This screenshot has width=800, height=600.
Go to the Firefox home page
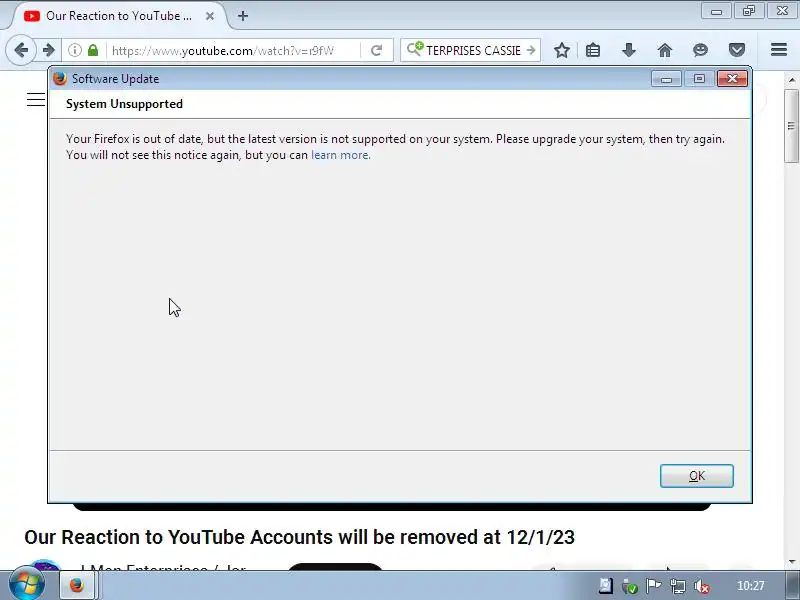point(665,50)
